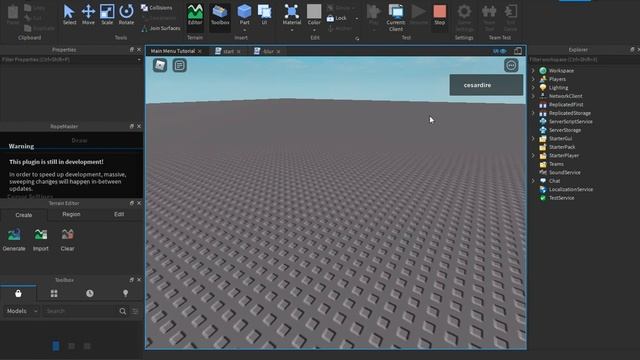Activate the Move tool

click(x=88, y=15)
